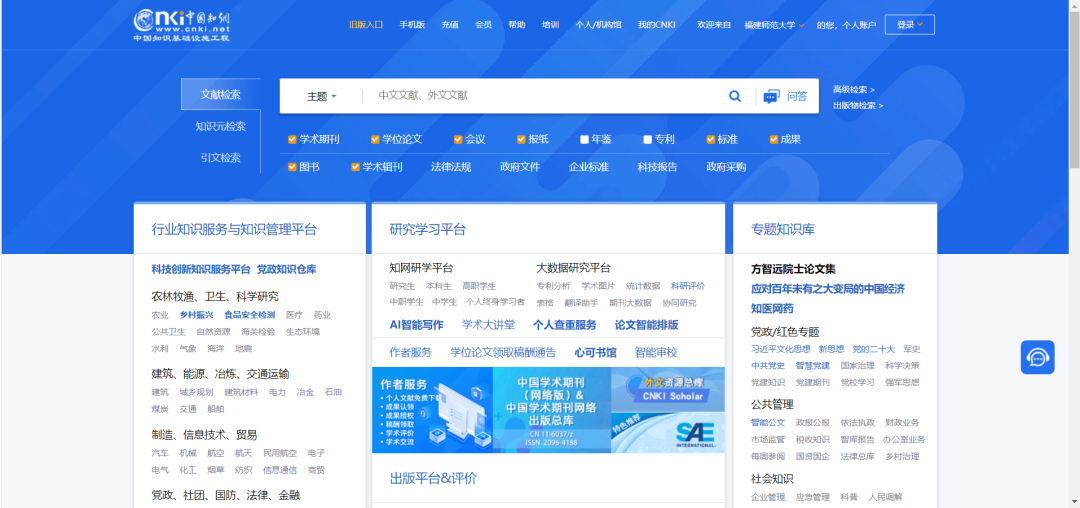The image size is (1080, 508).
Task: Switch to the 知识元检索 tab
Action: [220, 126]
